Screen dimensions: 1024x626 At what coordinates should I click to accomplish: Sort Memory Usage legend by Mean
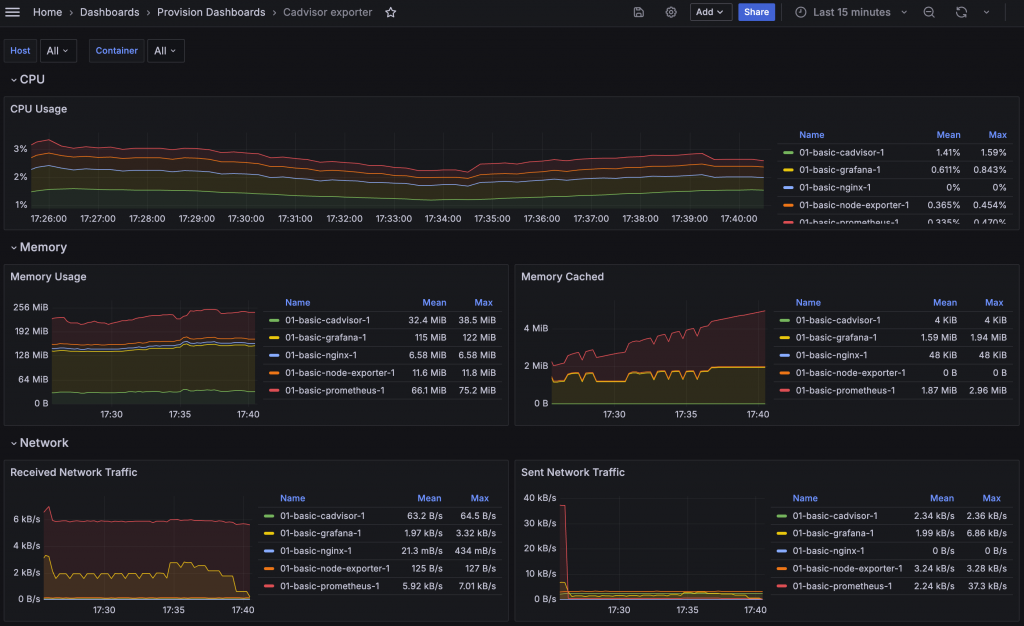coord(434,303)
